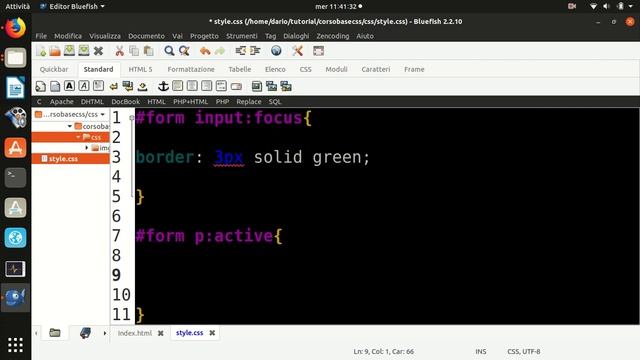This screenshot has width=640, height=360.
Task: Open the Zencoding menu
Action: (x=333, y=36)
